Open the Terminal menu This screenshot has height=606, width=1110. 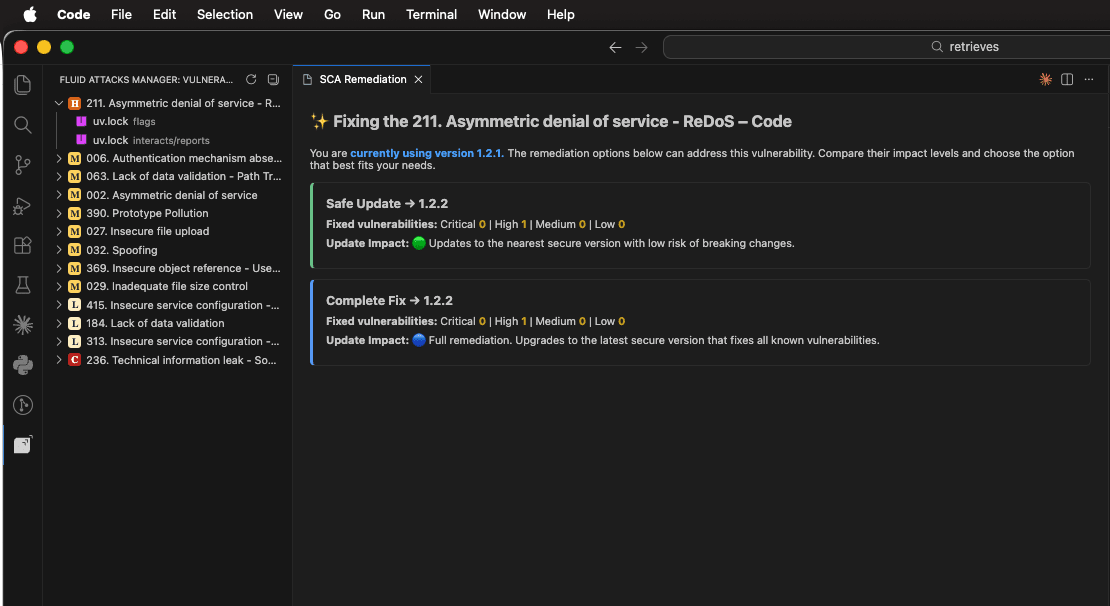click(431, 14)
